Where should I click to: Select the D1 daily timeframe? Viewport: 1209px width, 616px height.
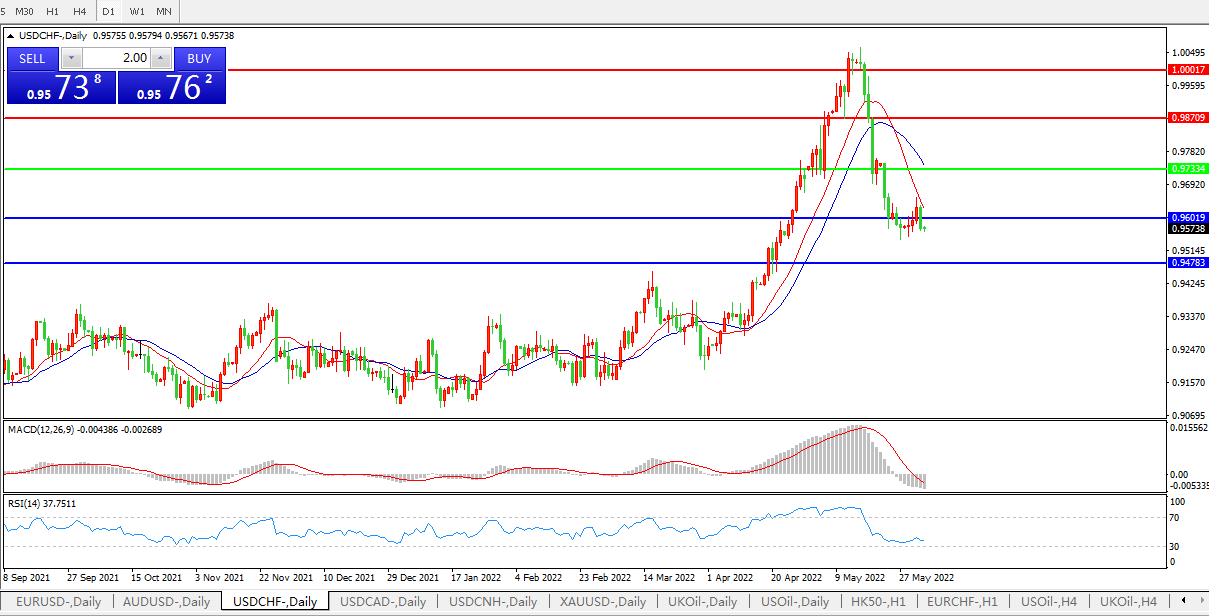[x=108, y=11]
